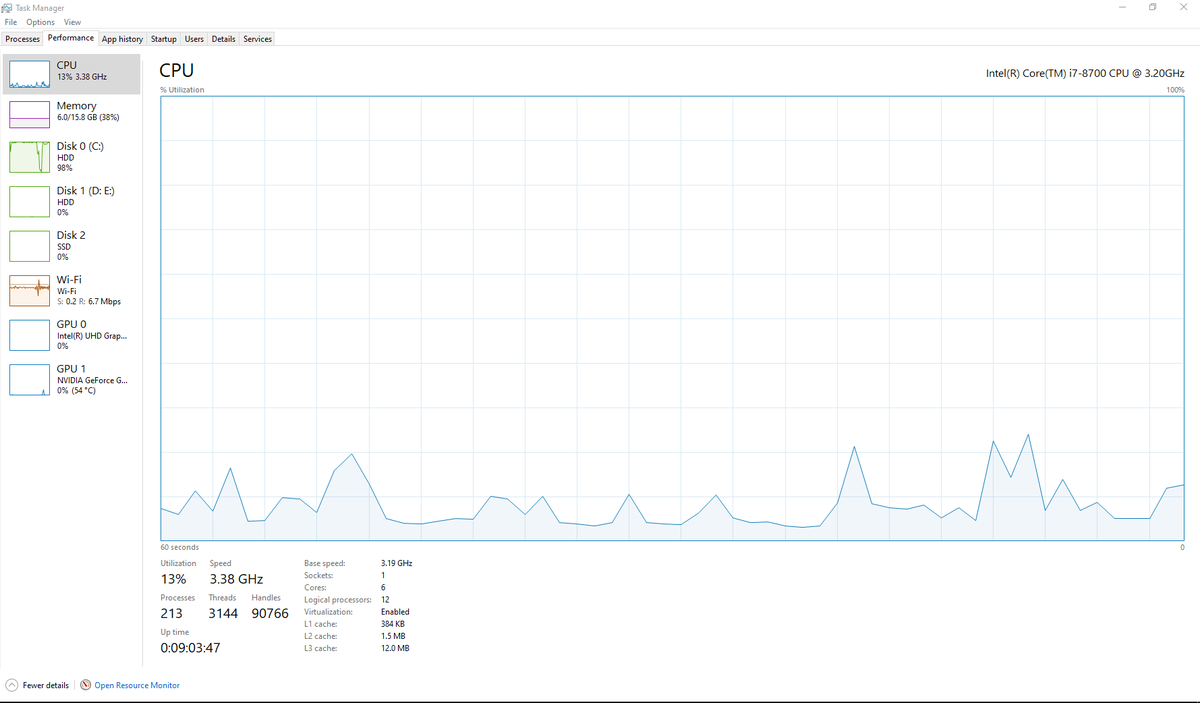1200x703 pixels.
Task: Click the Disk 1 (D: E:) thumbnail graph
Action: [x=30, y=201]
